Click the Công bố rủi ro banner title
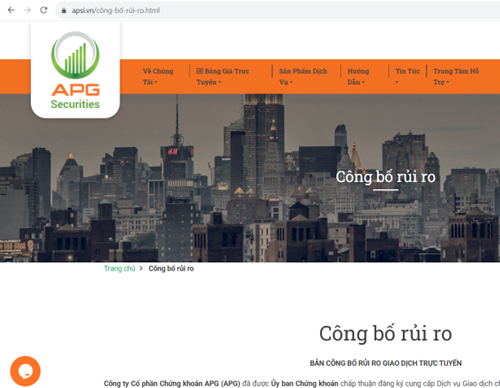The height and width of the screenshot is (388, 500). click(x=385, y=177)
